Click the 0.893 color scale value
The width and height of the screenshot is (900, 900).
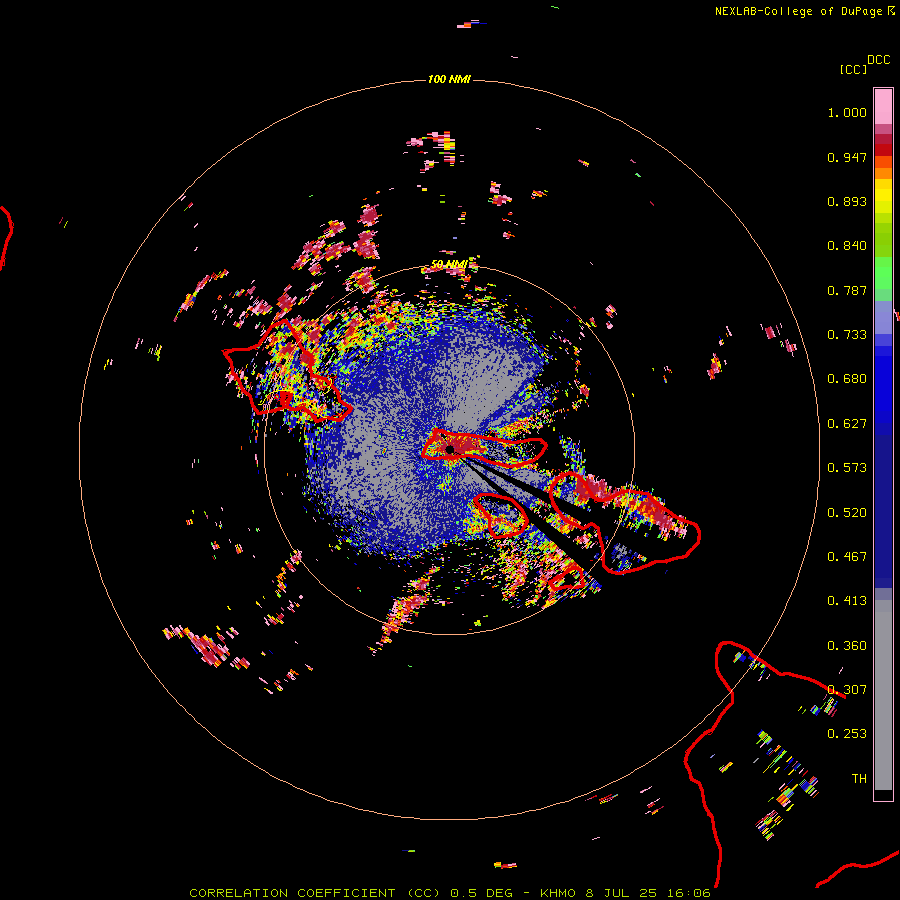pyautogui.click(x=847, y=201)
